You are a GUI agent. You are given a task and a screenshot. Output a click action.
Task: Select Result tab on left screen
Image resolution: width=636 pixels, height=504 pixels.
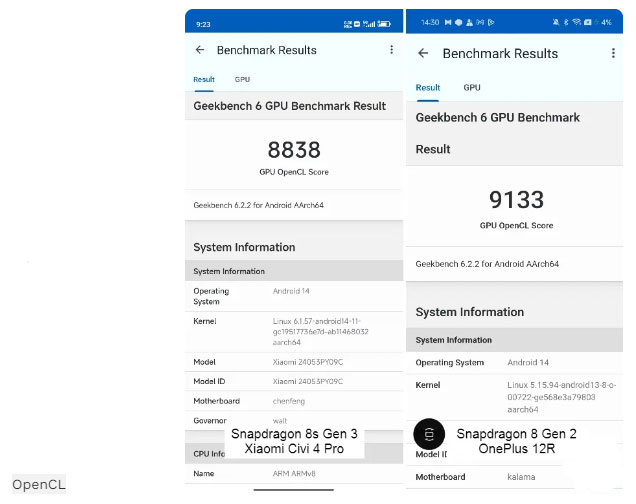pyautogui.click(x=204, y=79)
